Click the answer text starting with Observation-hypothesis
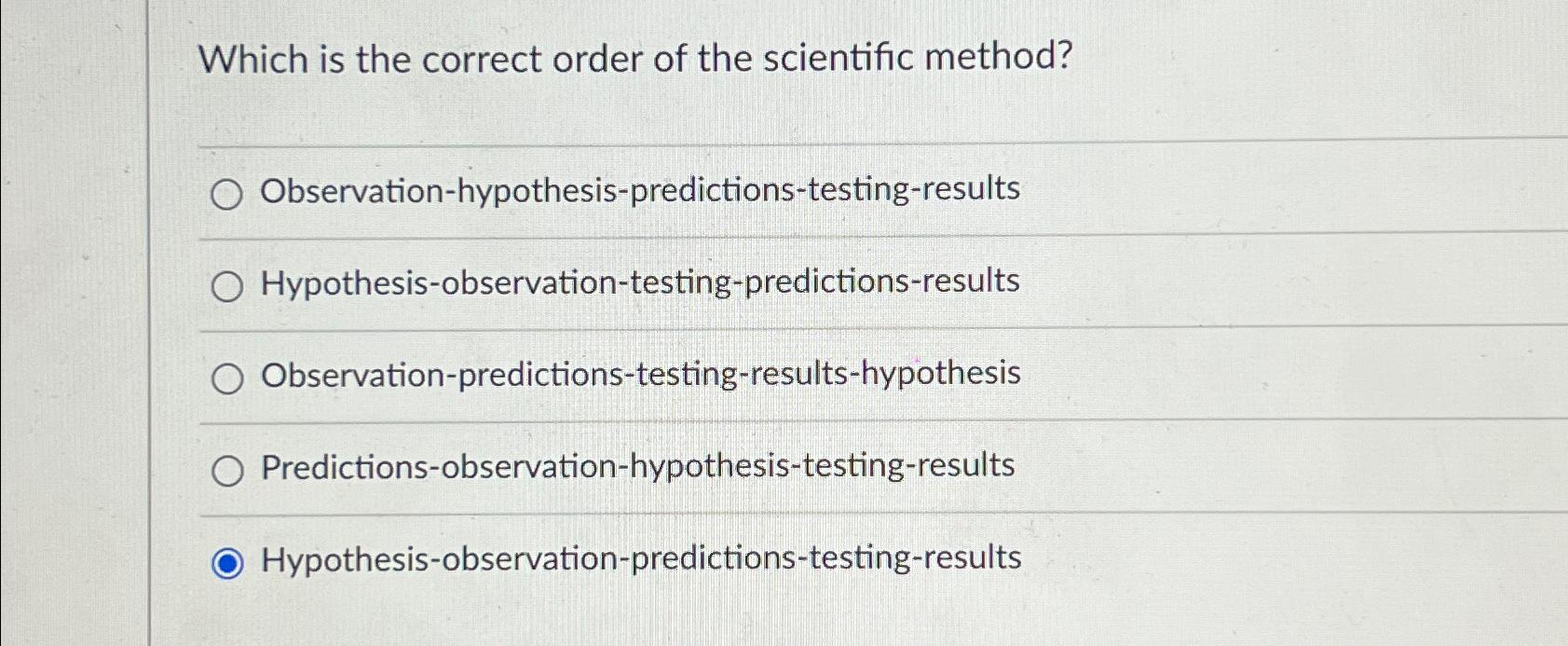This screenshot has height=646, width=1568. pyautogui.click(x=639, y=190)
